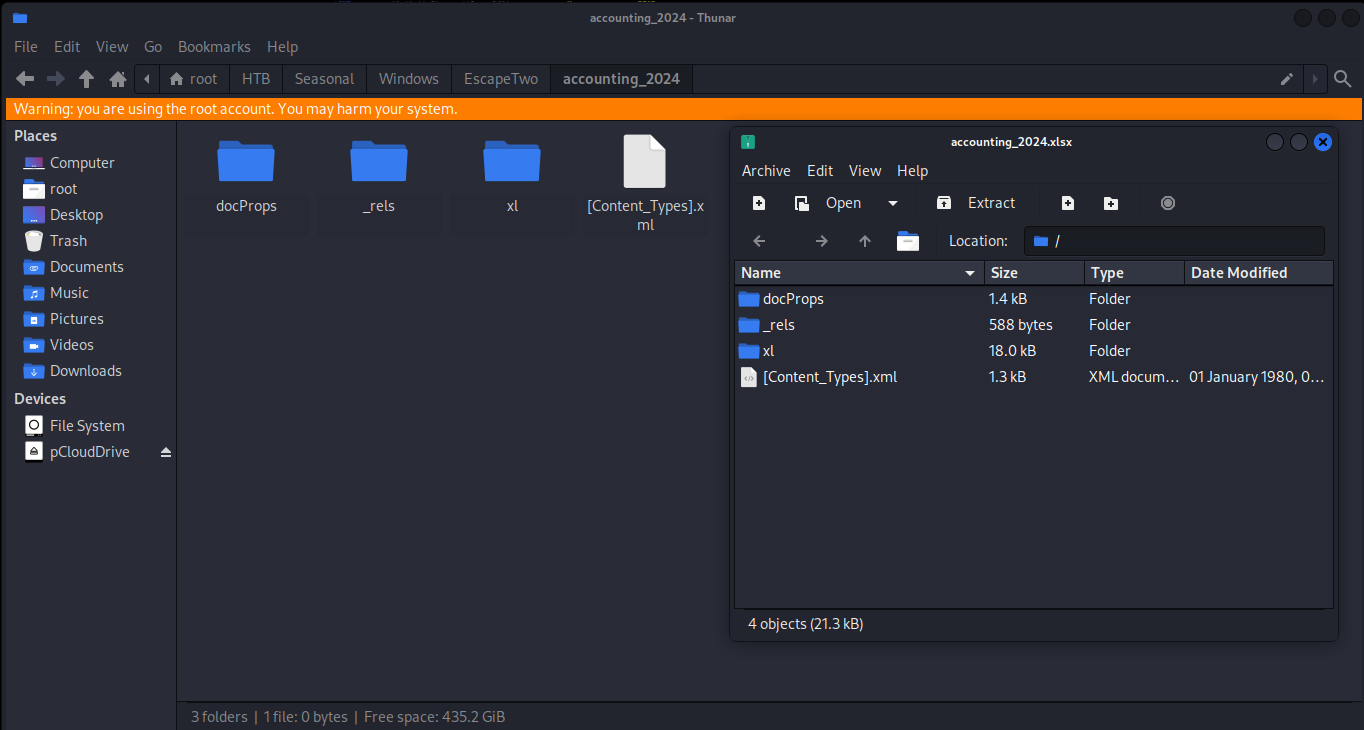Navigate to EscapeTwo in path bar
The height and width of the screenshot is (730, 1364).
(x=500, y=79)
